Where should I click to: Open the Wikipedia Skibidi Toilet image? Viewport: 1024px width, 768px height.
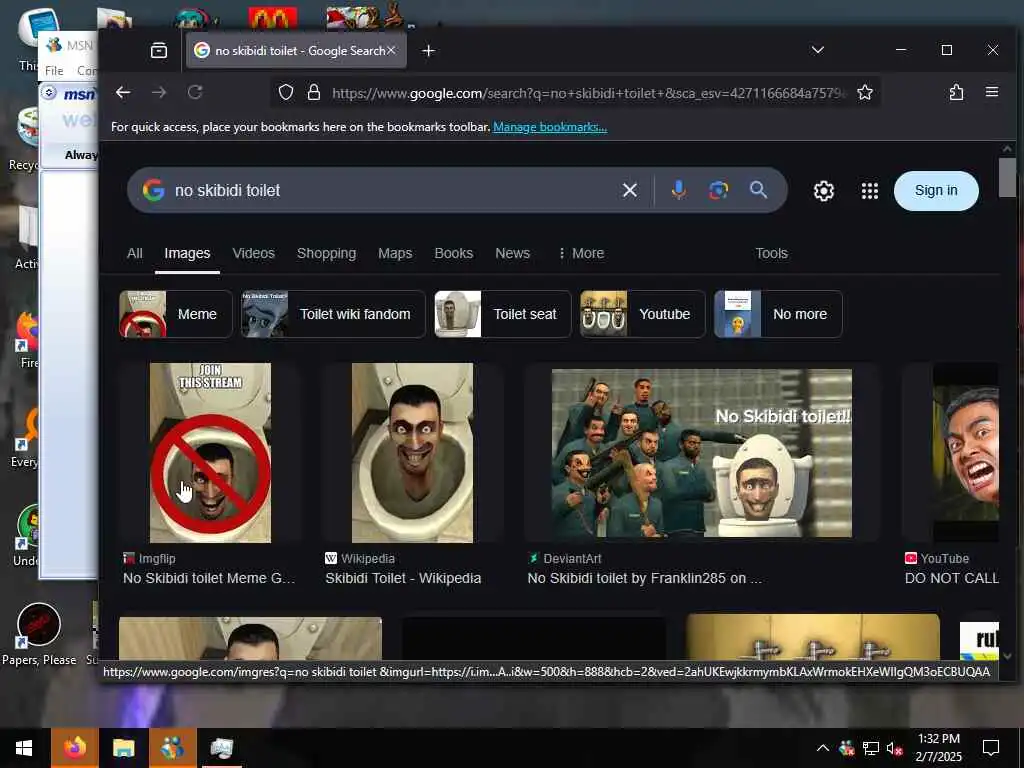(x=412, y=453)
